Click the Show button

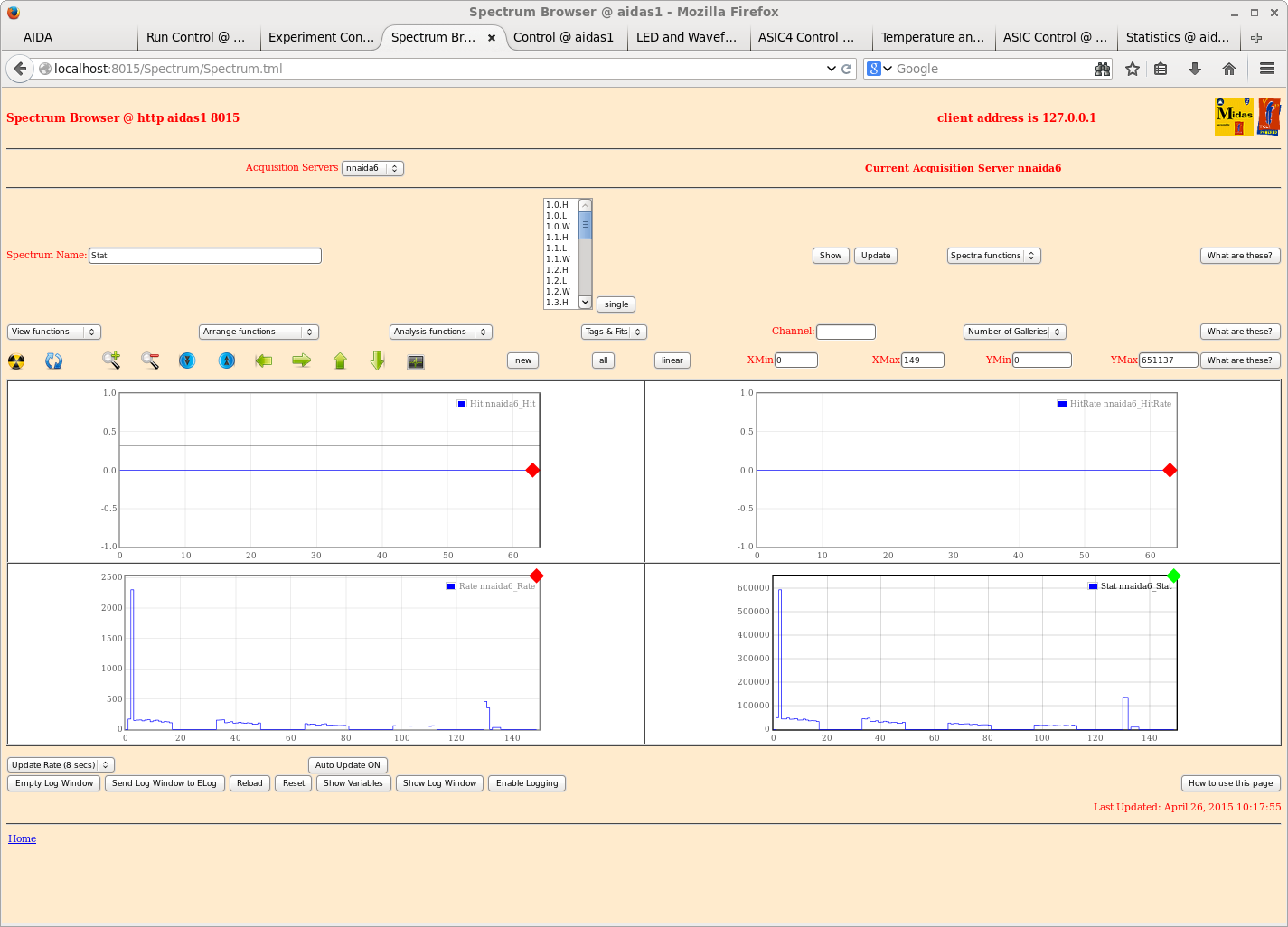click(x=831, y=256)
